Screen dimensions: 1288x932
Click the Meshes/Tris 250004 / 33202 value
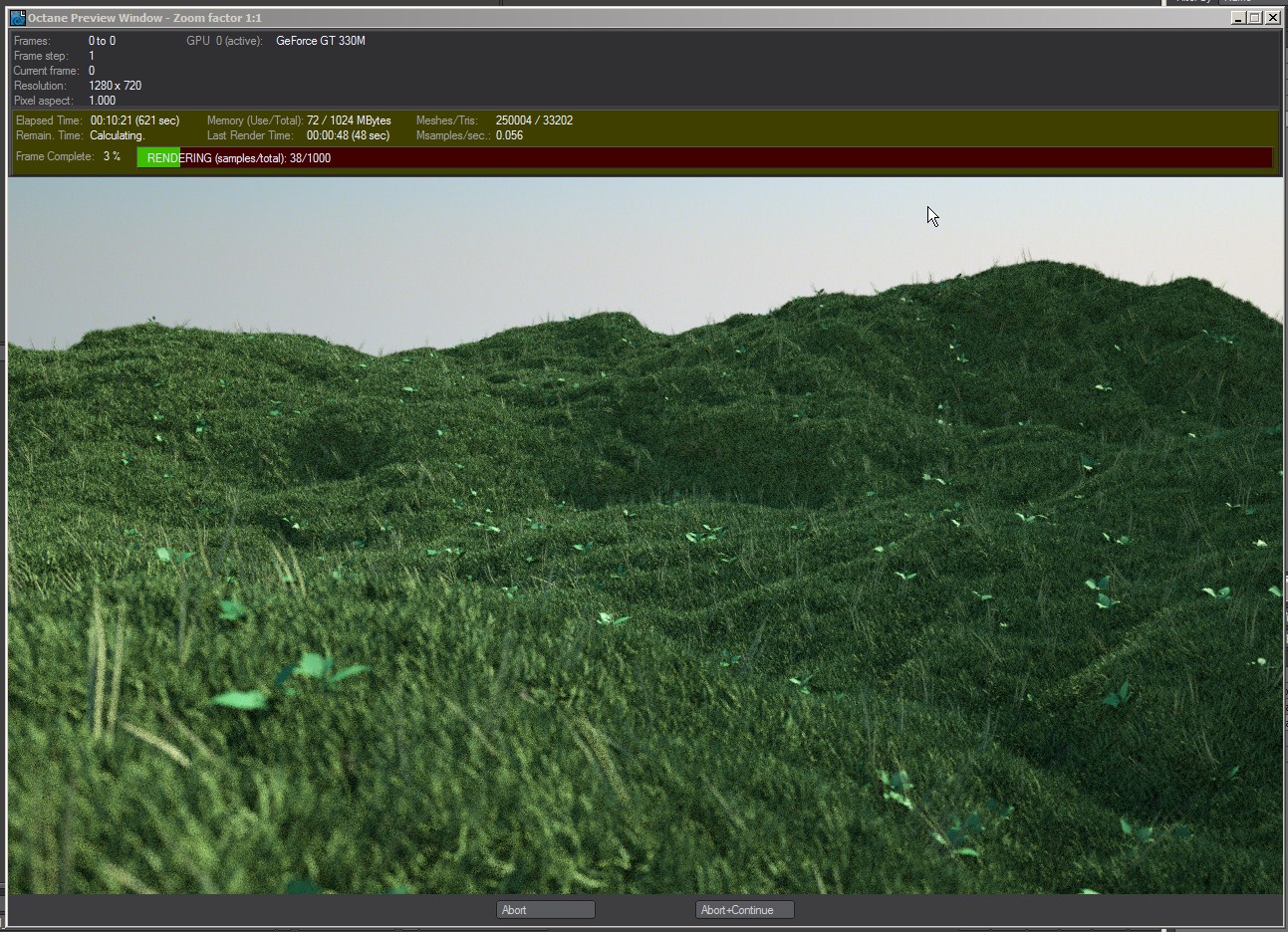click(x=534, y=120)
